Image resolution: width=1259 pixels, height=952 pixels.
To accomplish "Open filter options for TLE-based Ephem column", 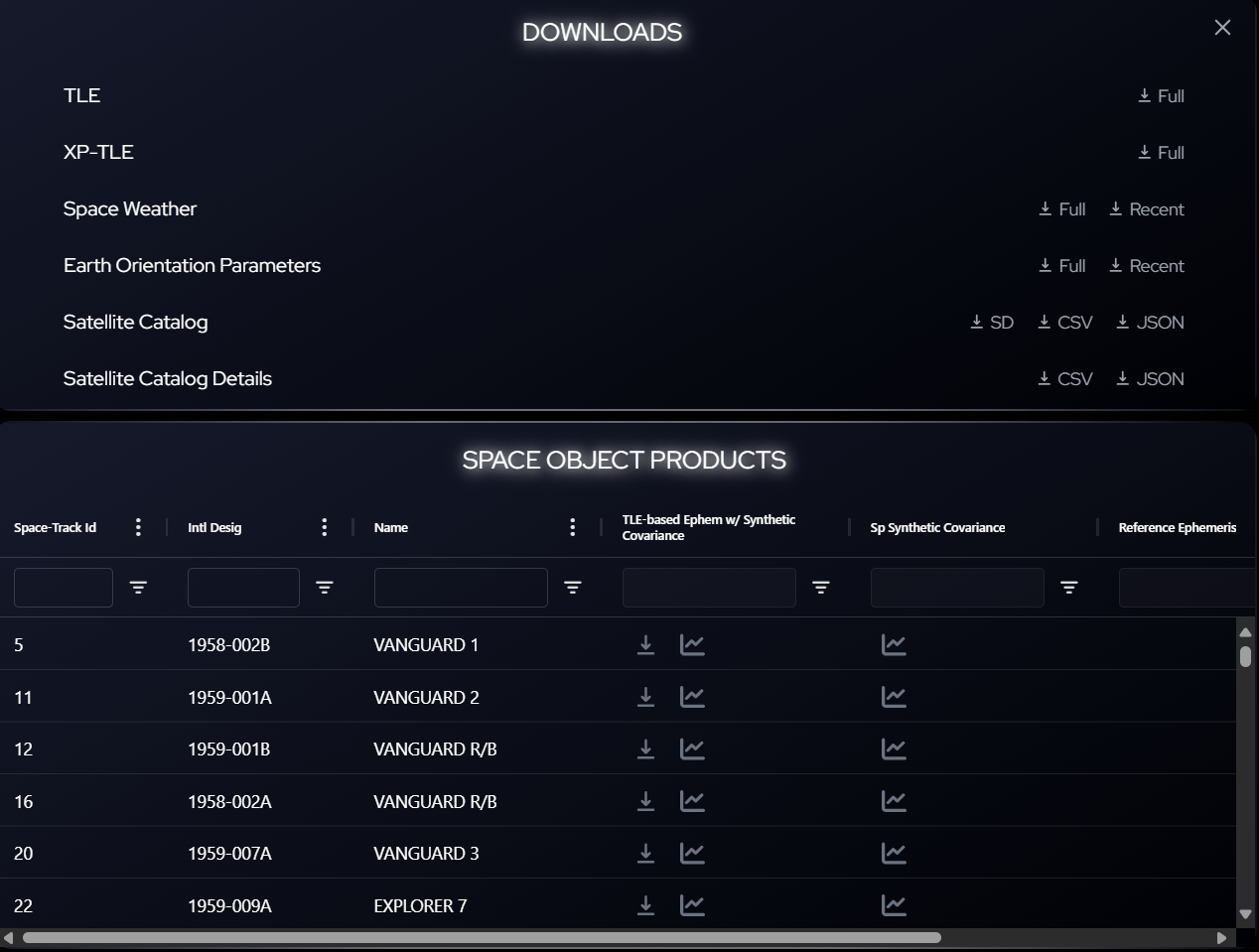I will point(821,588).
